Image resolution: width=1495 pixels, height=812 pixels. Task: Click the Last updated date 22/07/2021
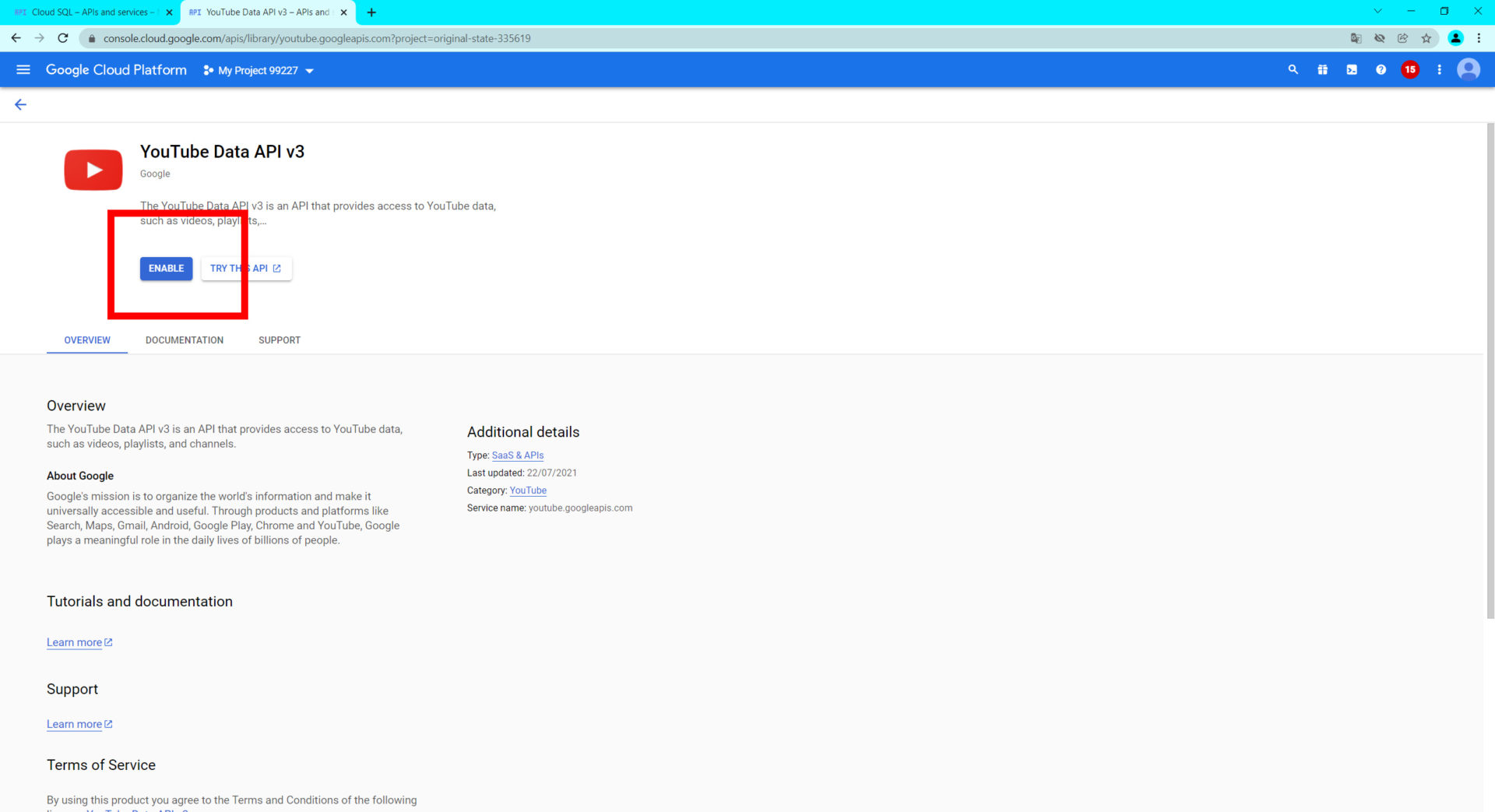552,473
